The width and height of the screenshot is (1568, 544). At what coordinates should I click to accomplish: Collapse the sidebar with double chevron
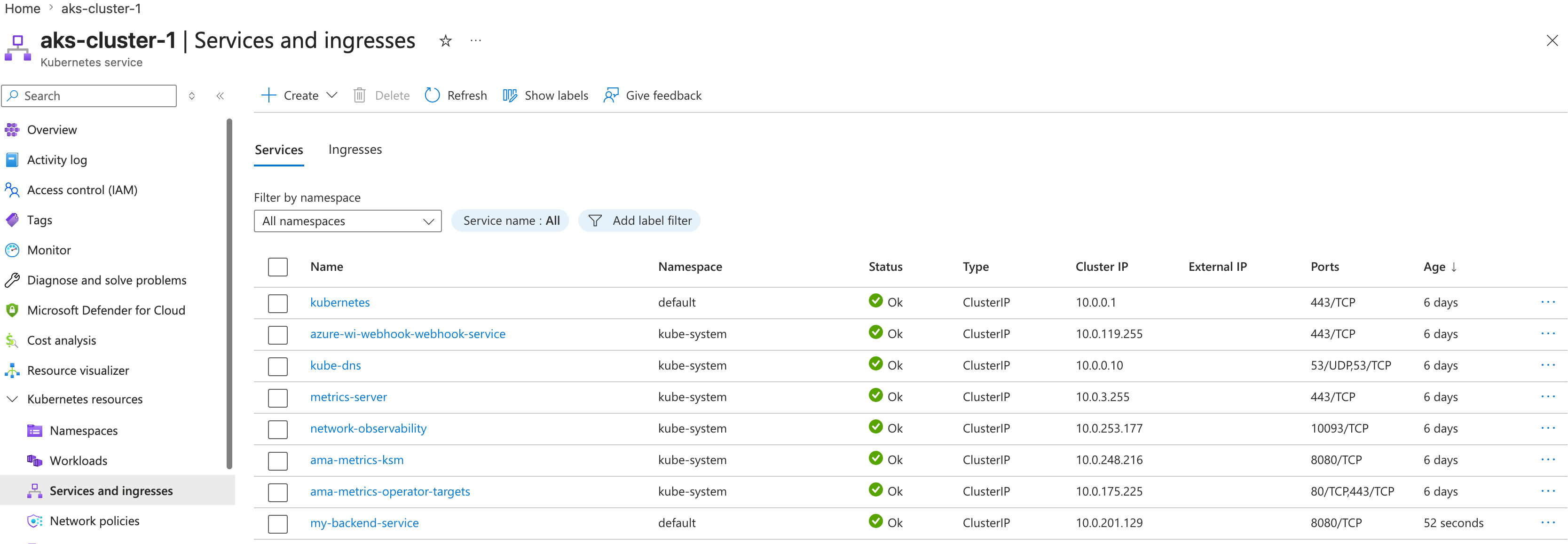(221, 96)
